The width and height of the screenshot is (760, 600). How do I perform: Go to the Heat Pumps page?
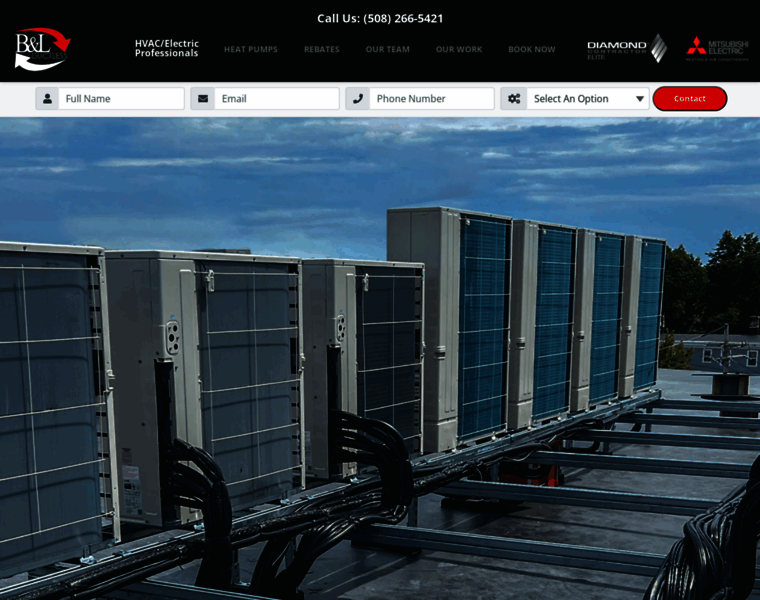(x=251, y=49)
